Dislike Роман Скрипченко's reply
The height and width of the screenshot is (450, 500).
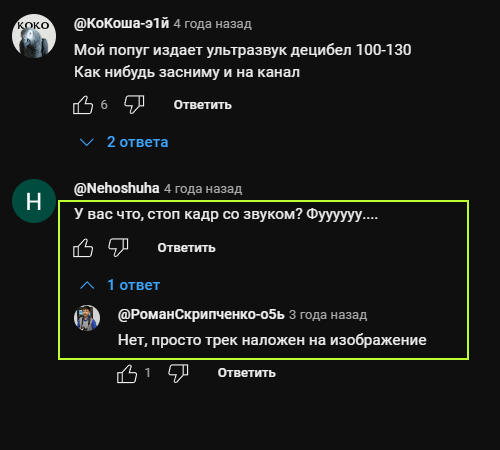(178, 373)
